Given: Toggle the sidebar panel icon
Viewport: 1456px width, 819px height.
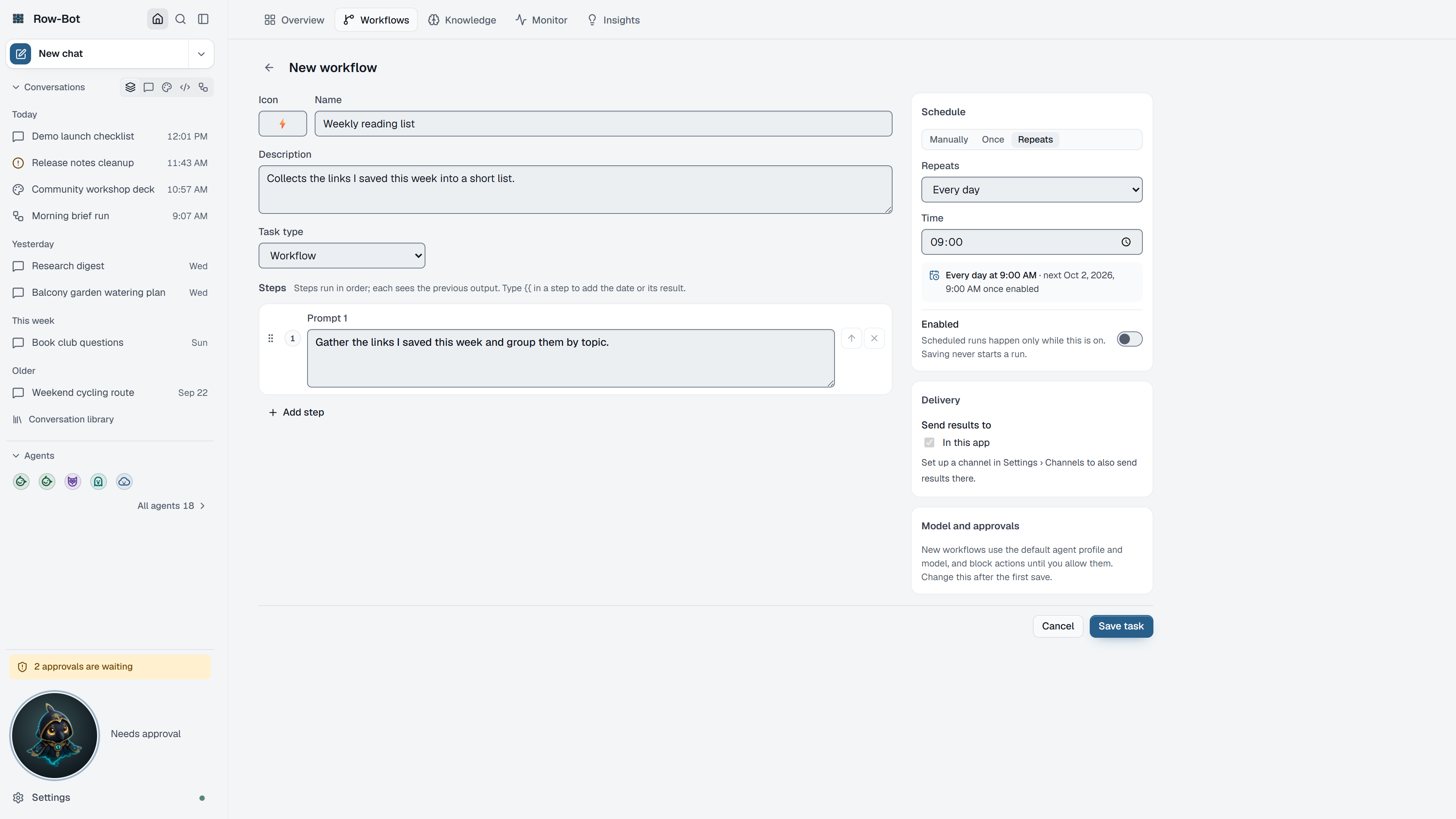Looking at the screenshot, I should pyautogui.click(x=203, y=19).
